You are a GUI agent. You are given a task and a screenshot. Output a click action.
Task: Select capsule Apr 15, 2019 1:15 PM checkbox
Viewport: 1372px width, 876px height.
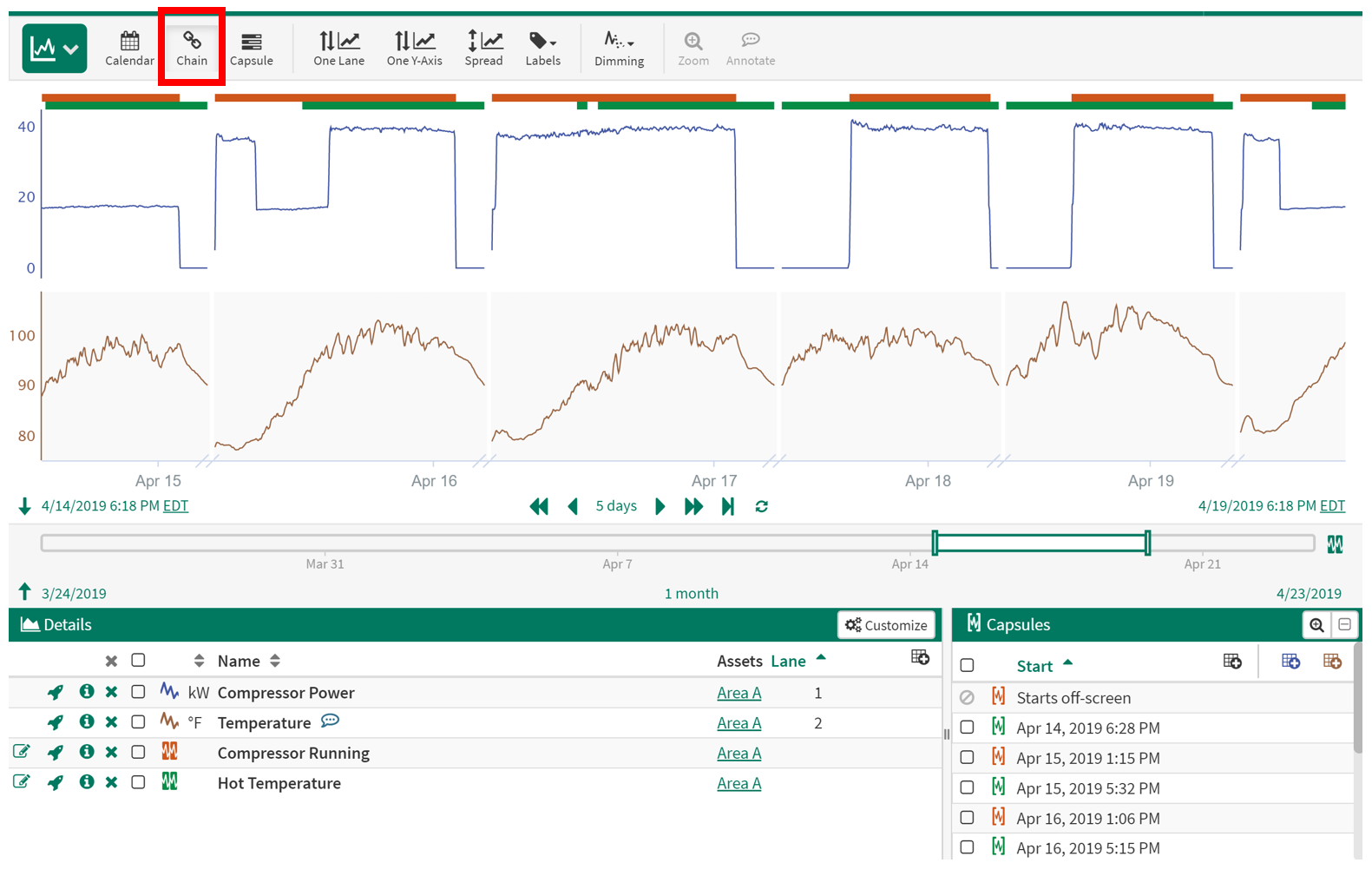967,757
